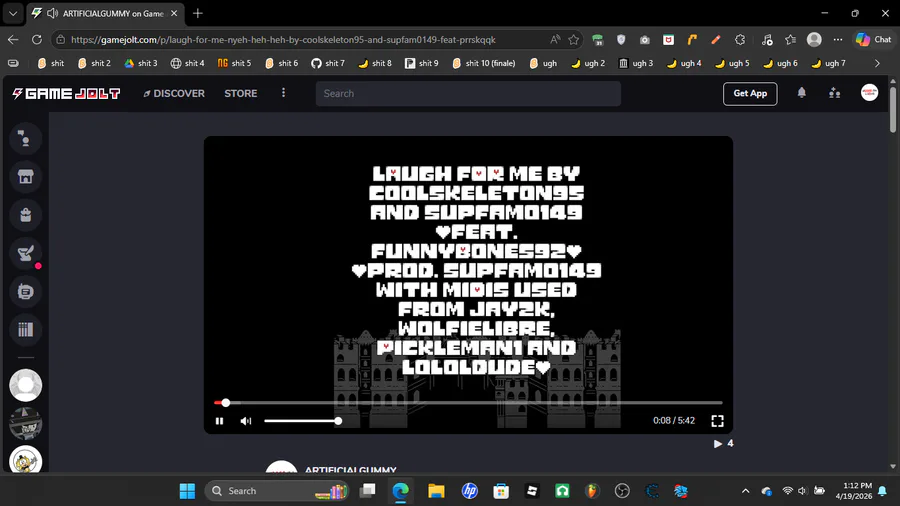The width and height of the screenshot is (900, 506).
Task: Click the browser address bar URL
Action: pos(283,40)
